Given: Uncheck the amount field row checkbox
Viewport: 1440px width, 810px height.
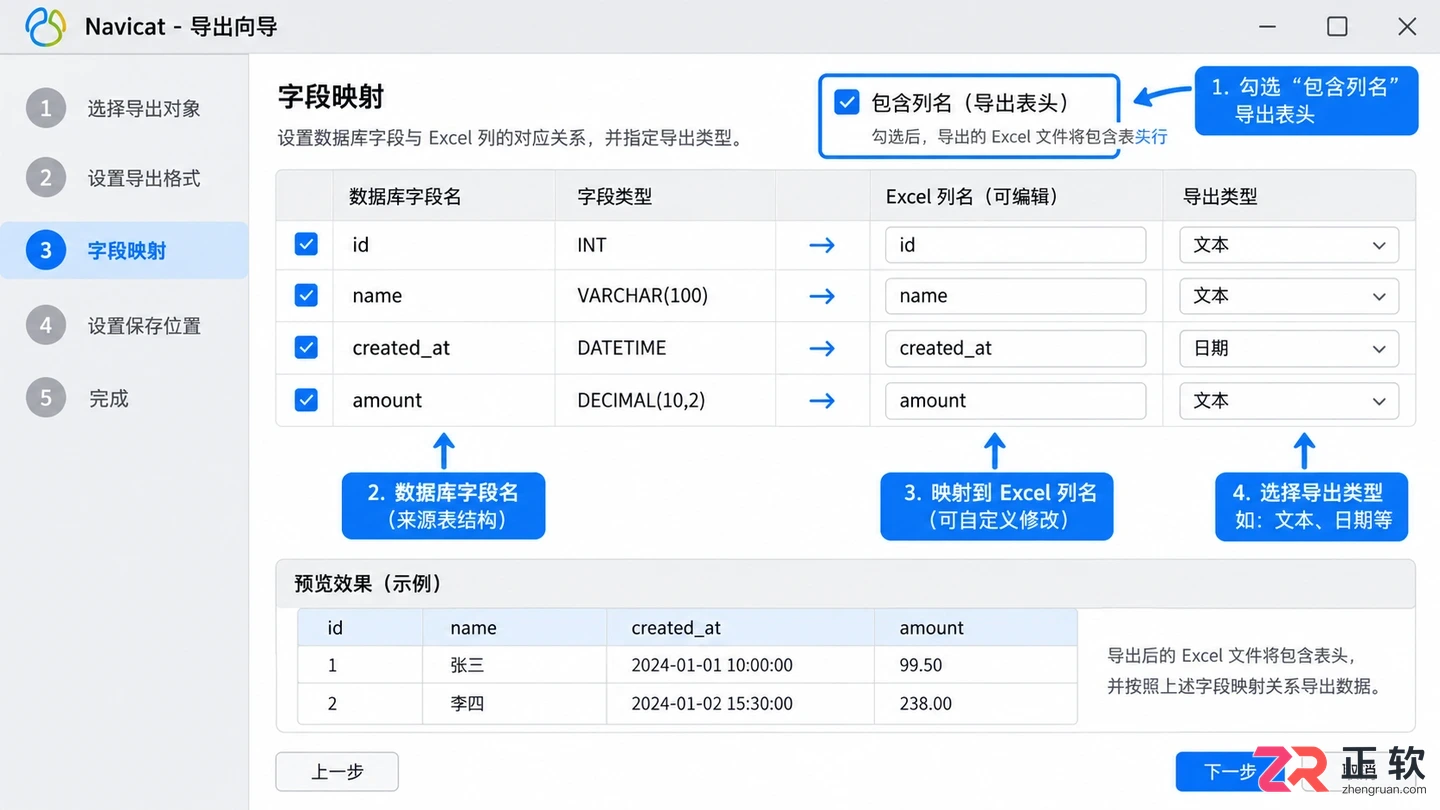Looking at the screenshot, I should [306, 400].
